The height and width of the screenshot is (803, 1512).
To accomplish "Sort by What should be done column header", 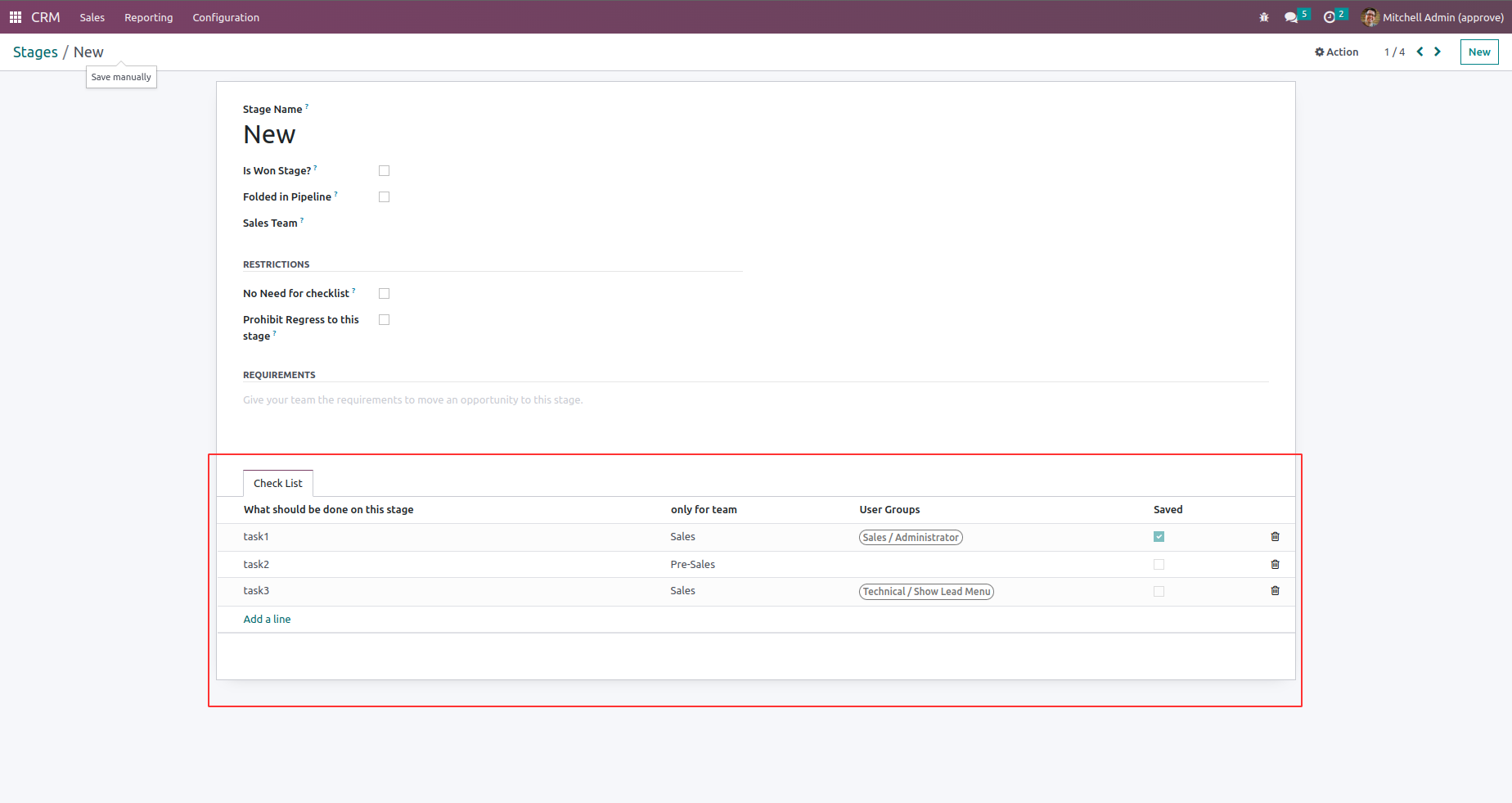I will 328,510.
